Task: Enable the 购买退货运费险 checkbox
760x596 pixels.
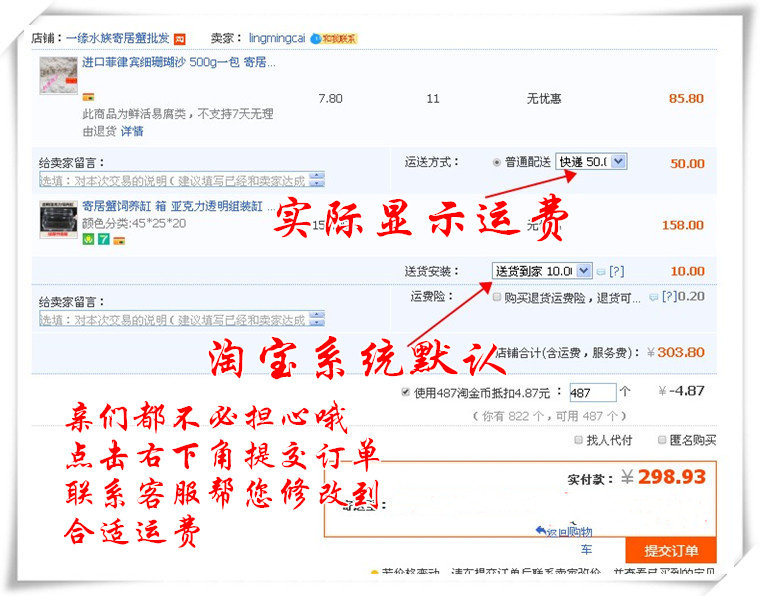Action: coord(496,297)
